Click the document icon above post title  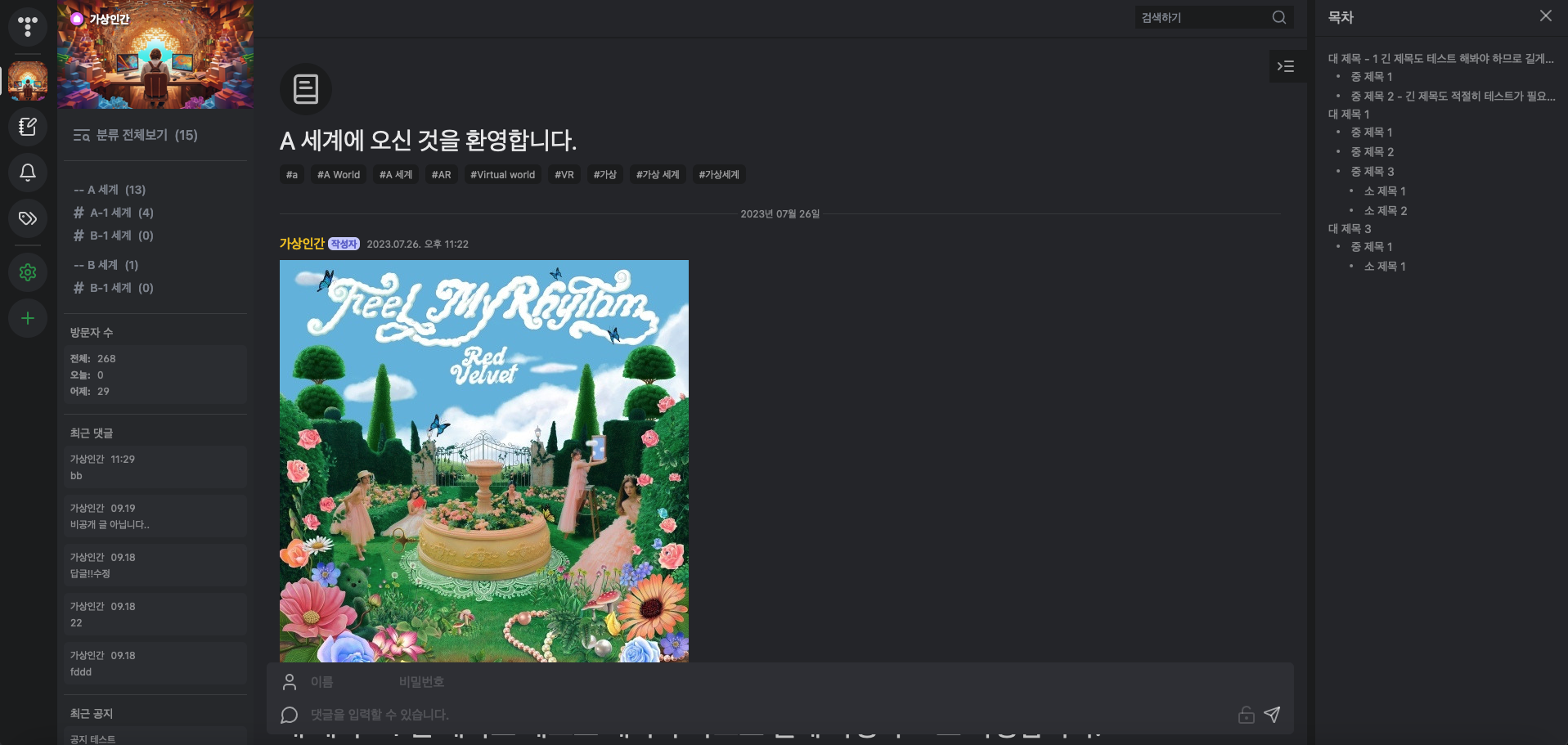pos(306,89)
